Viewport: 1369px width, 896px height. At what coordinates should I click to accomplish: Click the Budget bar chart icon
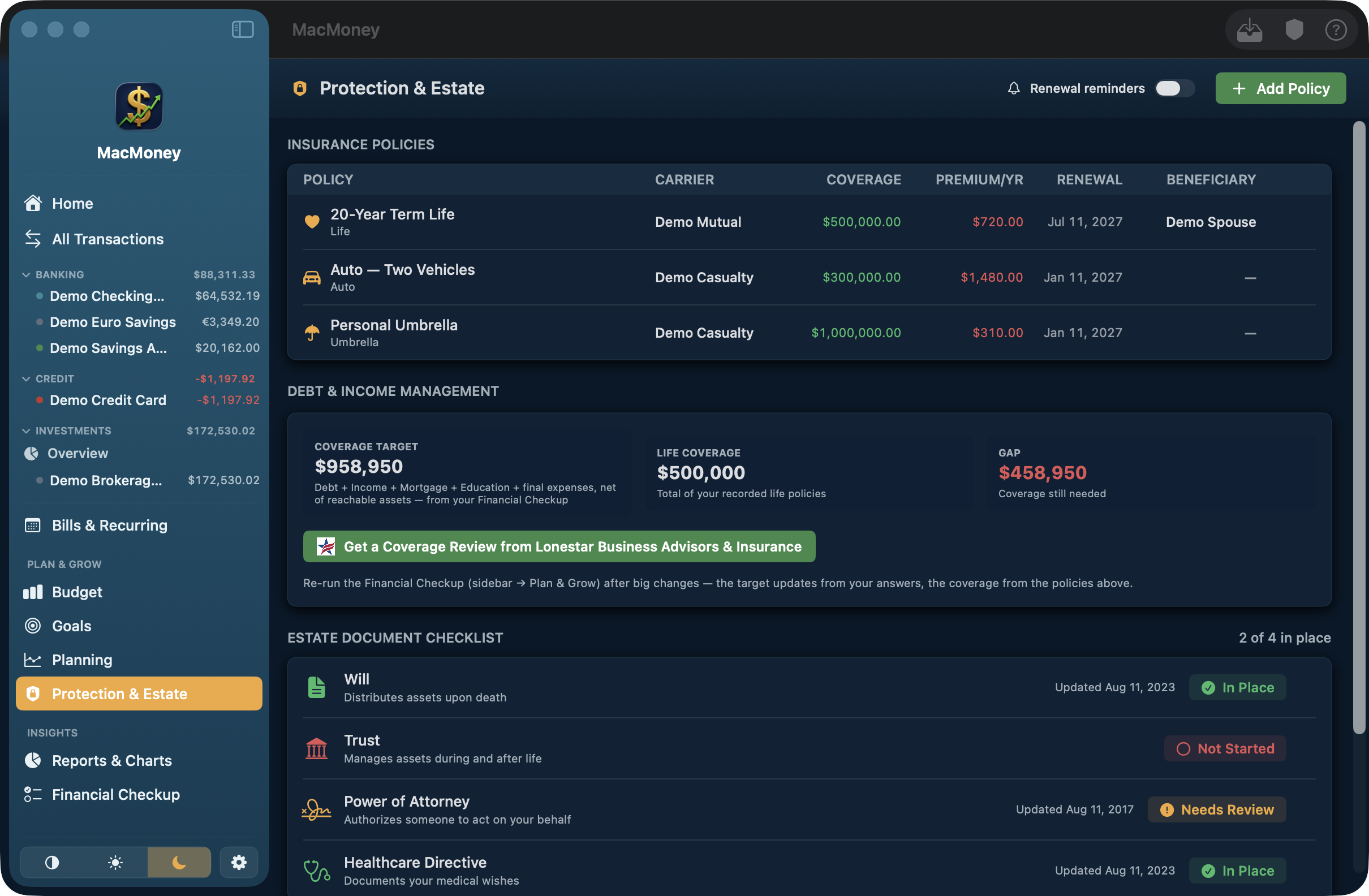click(x=33, y=592)
